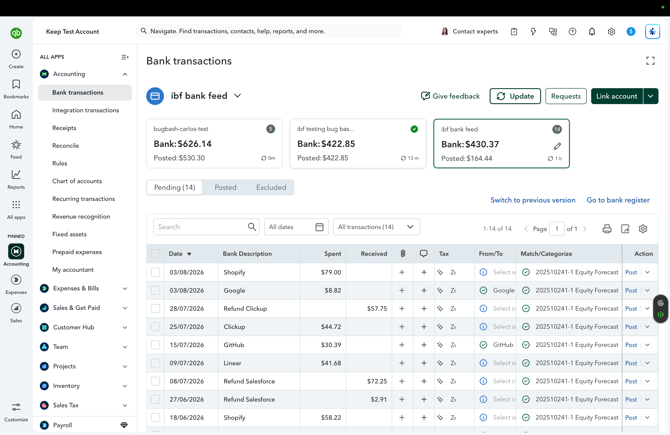
Task: Open the clipboard tasks icon in top bar
Action: tap(514, 32)
